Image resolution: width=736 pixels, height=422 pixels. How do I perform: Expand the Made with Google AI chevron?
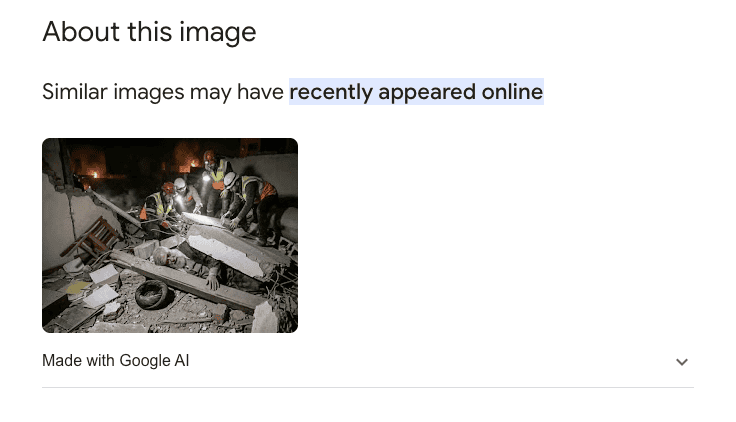(x=682, y=362)
